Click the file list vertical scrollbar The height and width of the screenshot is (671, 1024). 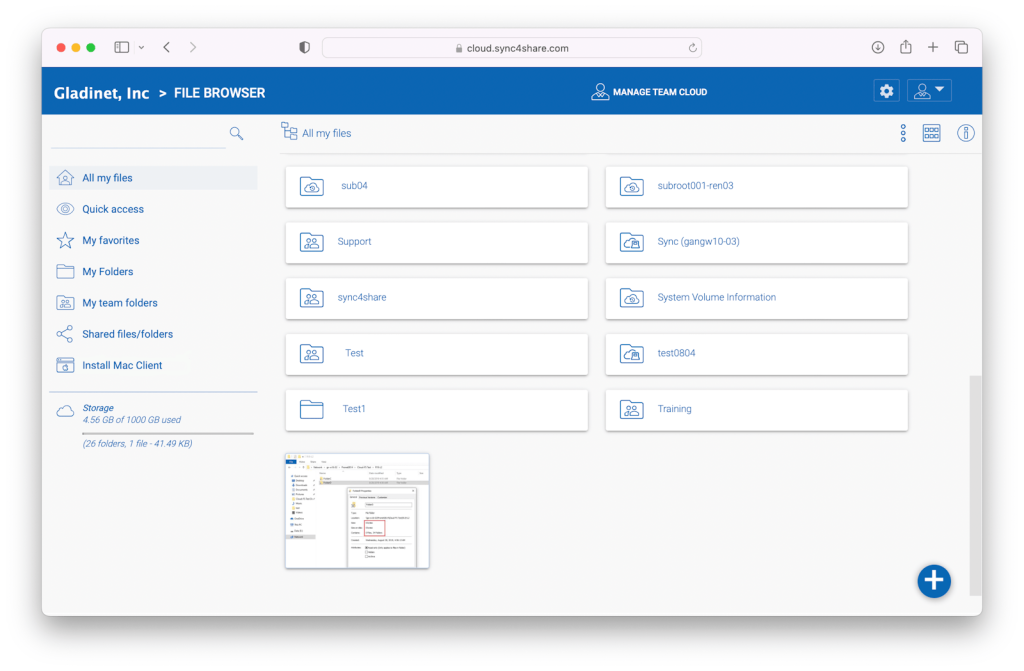[x=975, y=485]
